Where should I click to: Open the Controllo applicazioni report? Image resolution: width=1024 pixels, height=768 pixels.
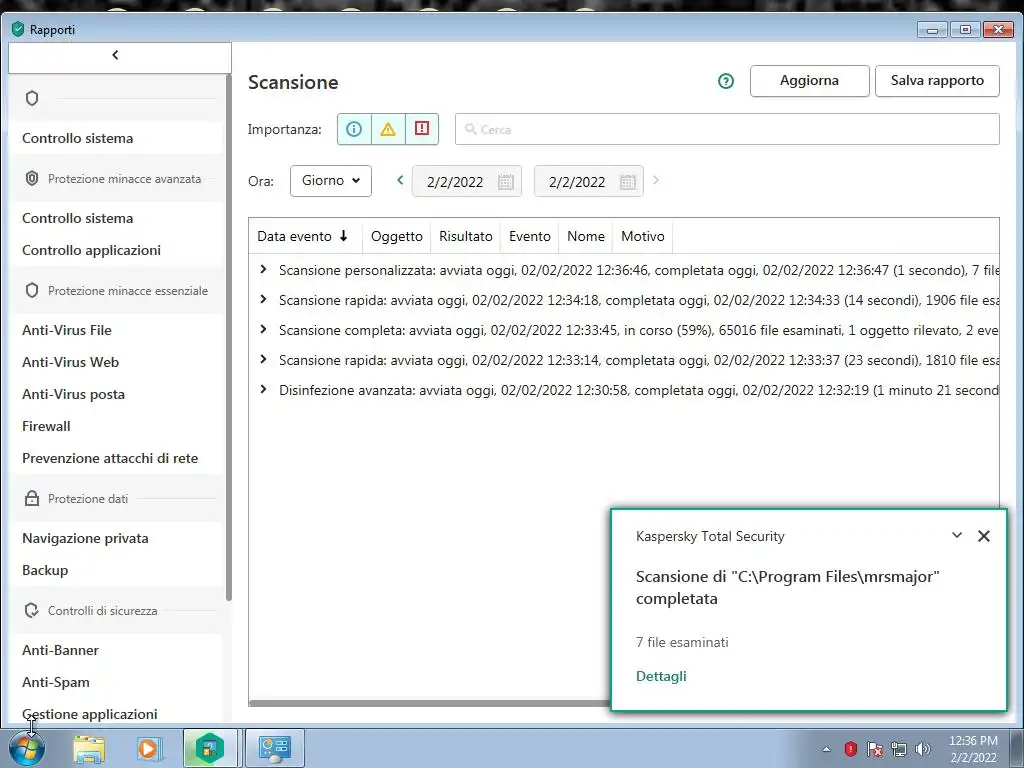91,250
